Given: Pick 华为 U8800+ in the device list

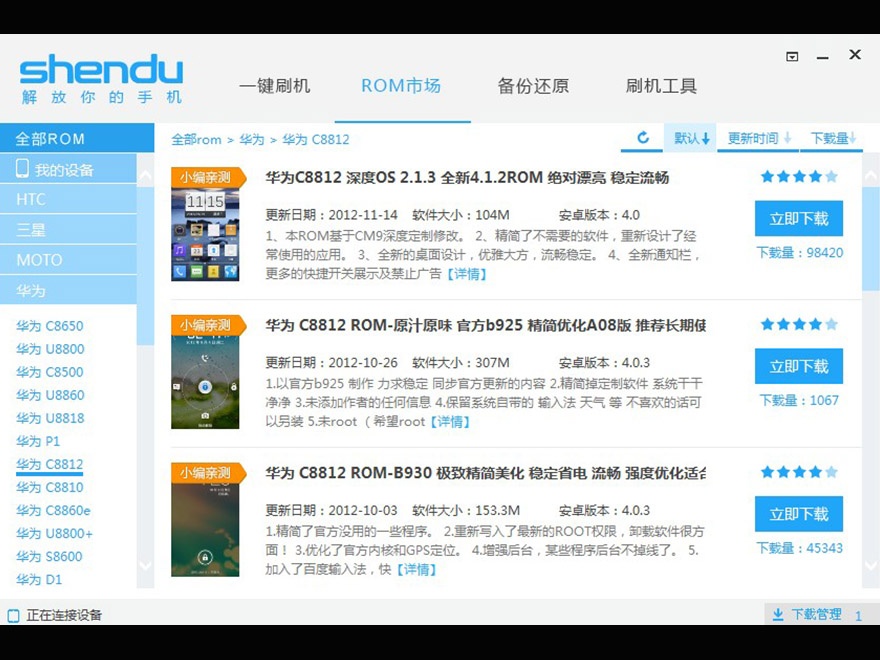Looking at the screenshot, I should point(54,533).
